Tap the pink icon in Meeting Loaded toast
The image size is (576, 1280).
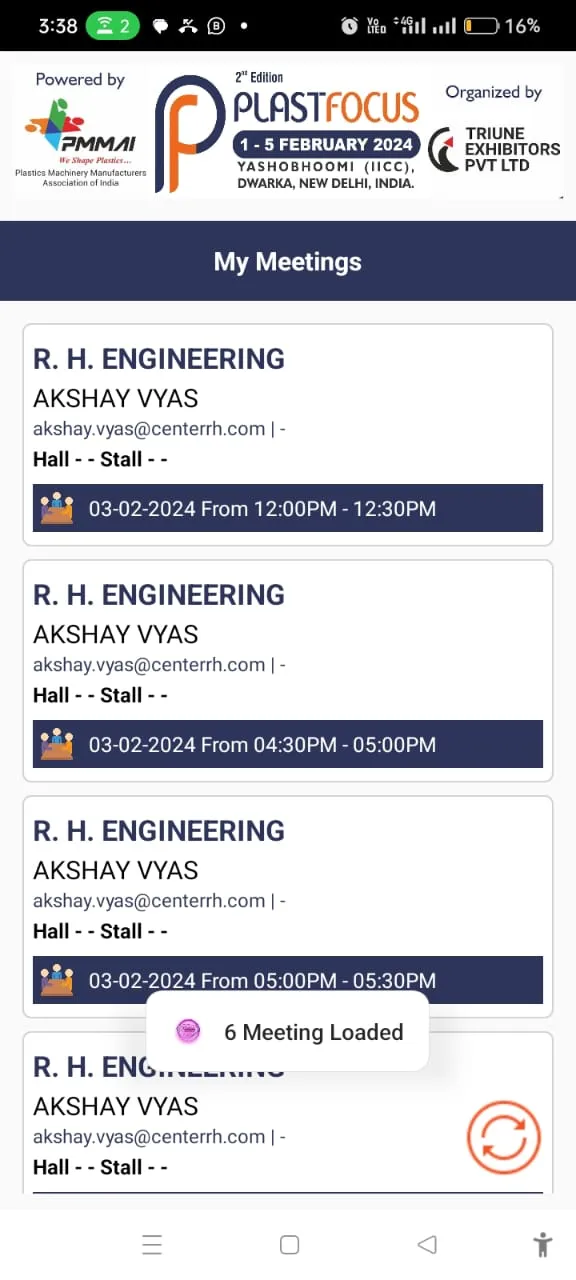click(x=188, y=1031)
